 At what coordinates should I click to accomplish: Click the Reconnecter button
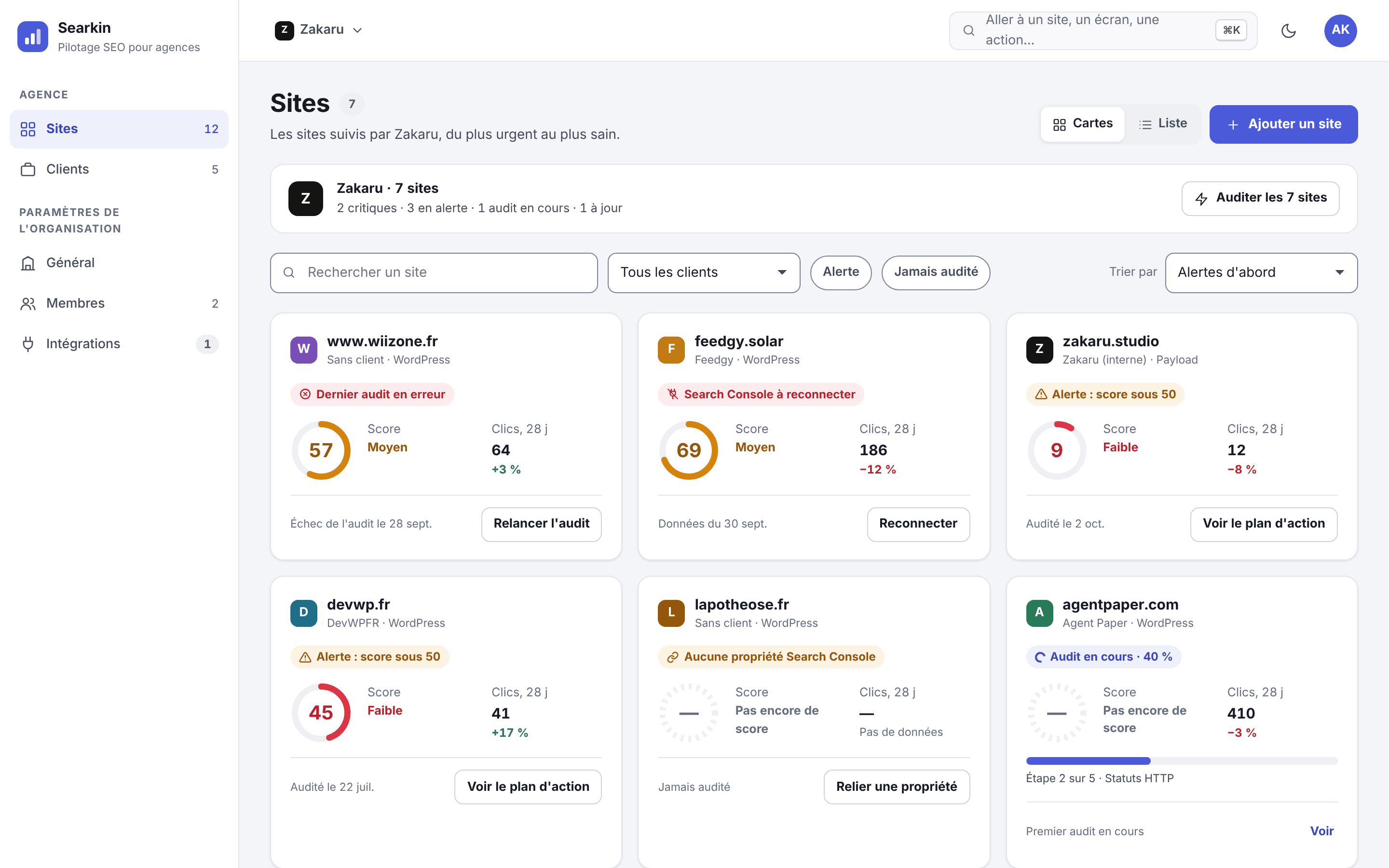click(x=918, y=524)
